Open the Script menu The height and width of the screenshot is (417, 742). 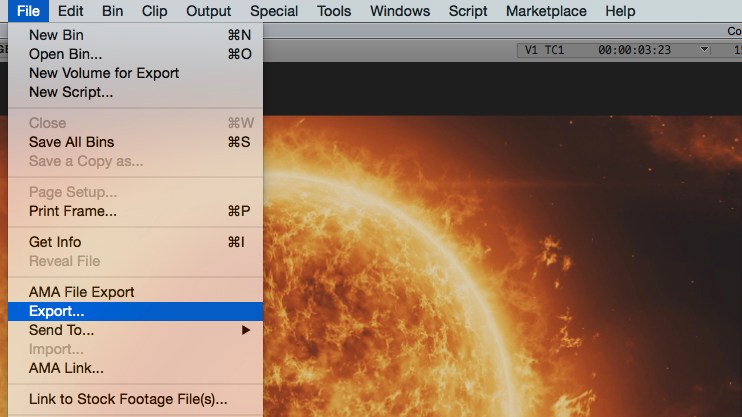point(468,11)
